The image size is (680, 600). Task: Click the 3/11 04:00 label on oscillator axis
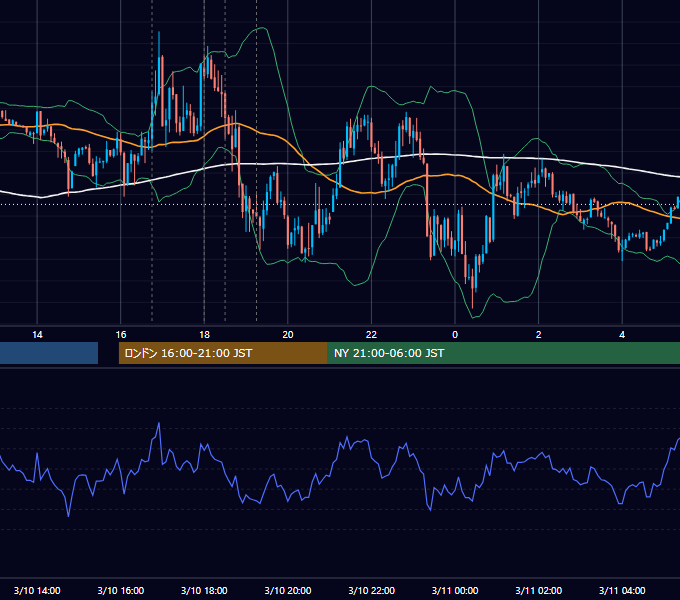point(622,590)
